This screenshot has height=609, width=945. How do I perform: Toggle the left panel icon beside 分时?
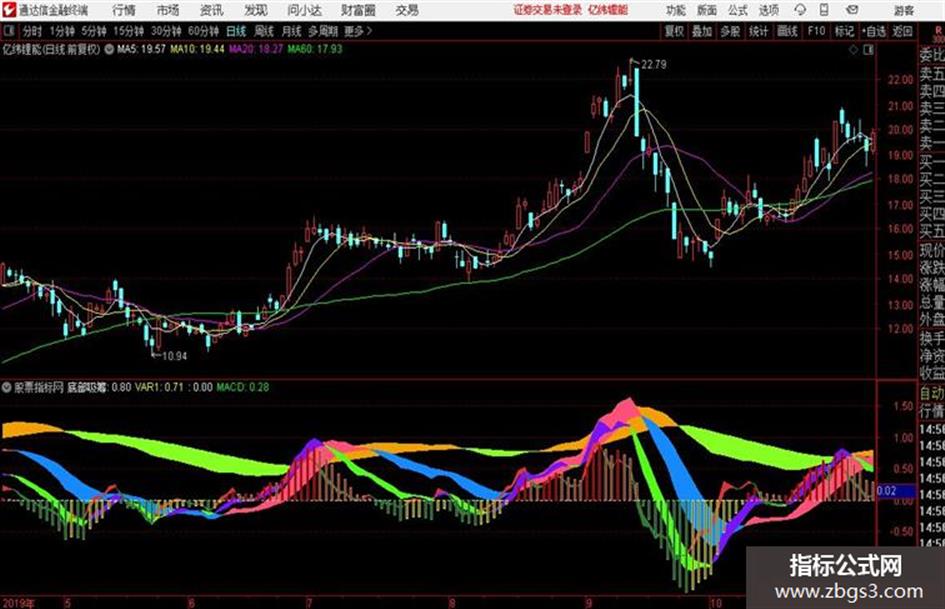[8, 31]
